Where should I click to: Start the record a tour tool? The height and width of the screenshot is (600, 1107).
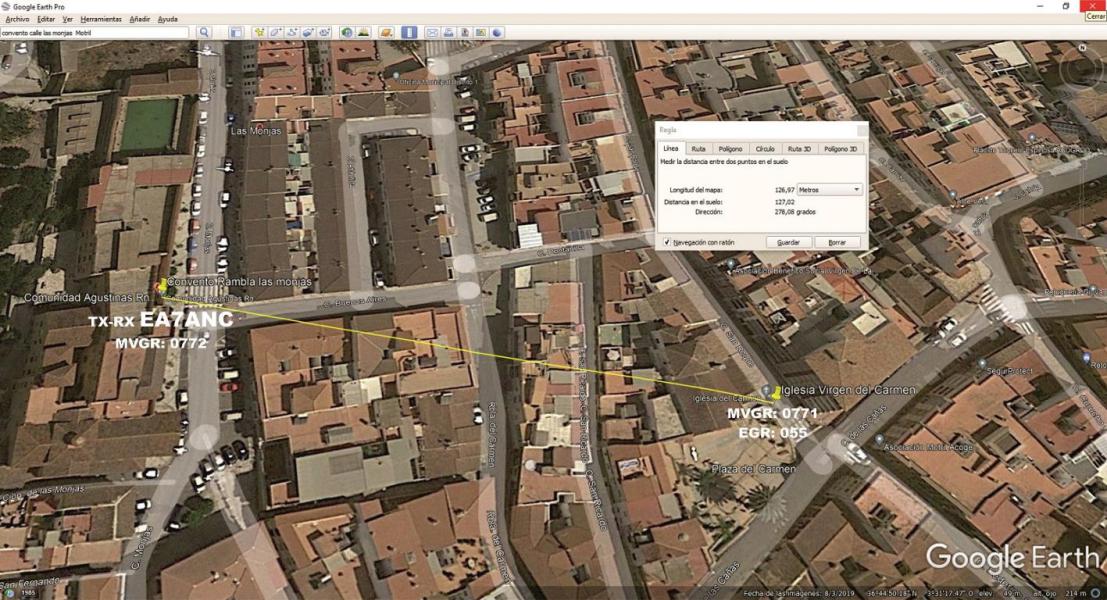pyautogui.click(x=324, y=32)
